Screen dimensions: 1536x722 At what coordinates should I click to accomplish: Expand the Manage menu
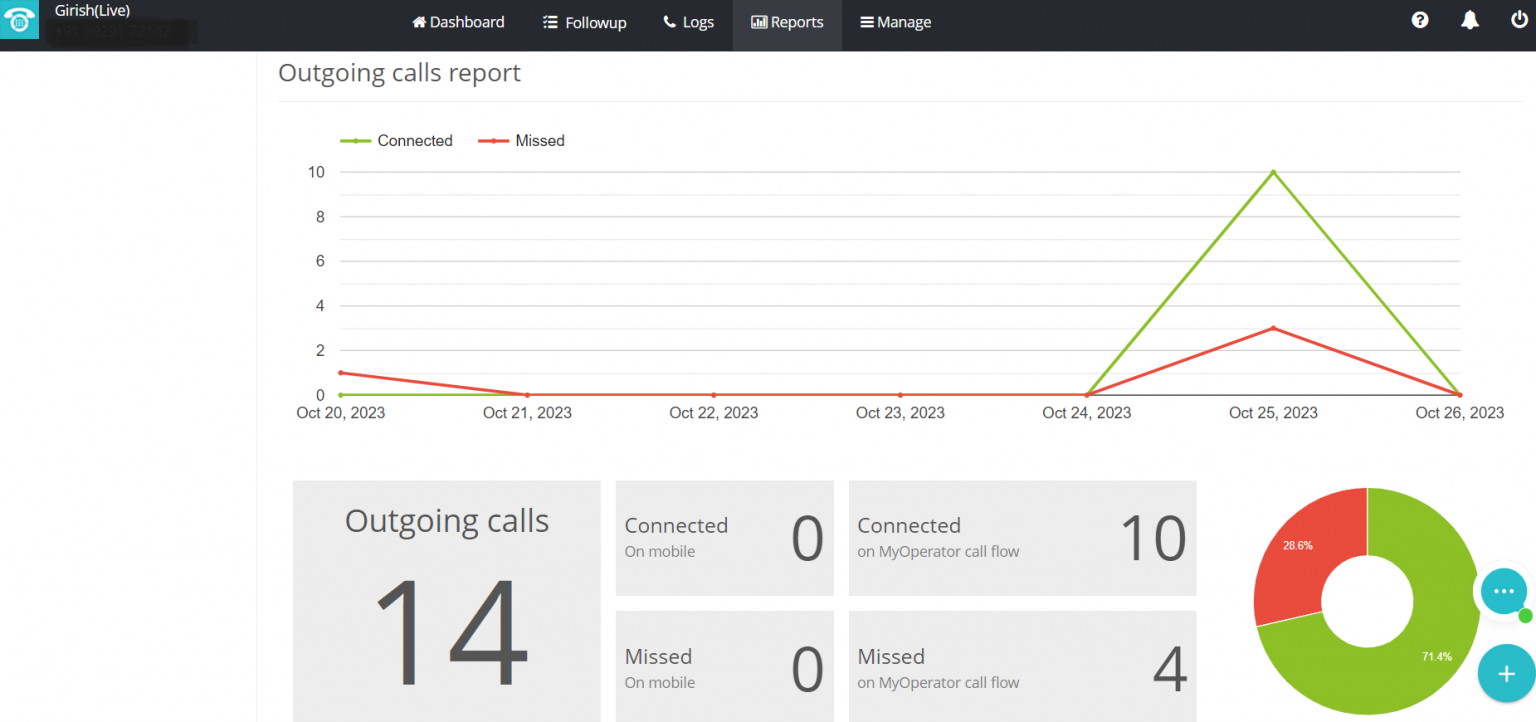pyautogui.click(x=895, y=21)
